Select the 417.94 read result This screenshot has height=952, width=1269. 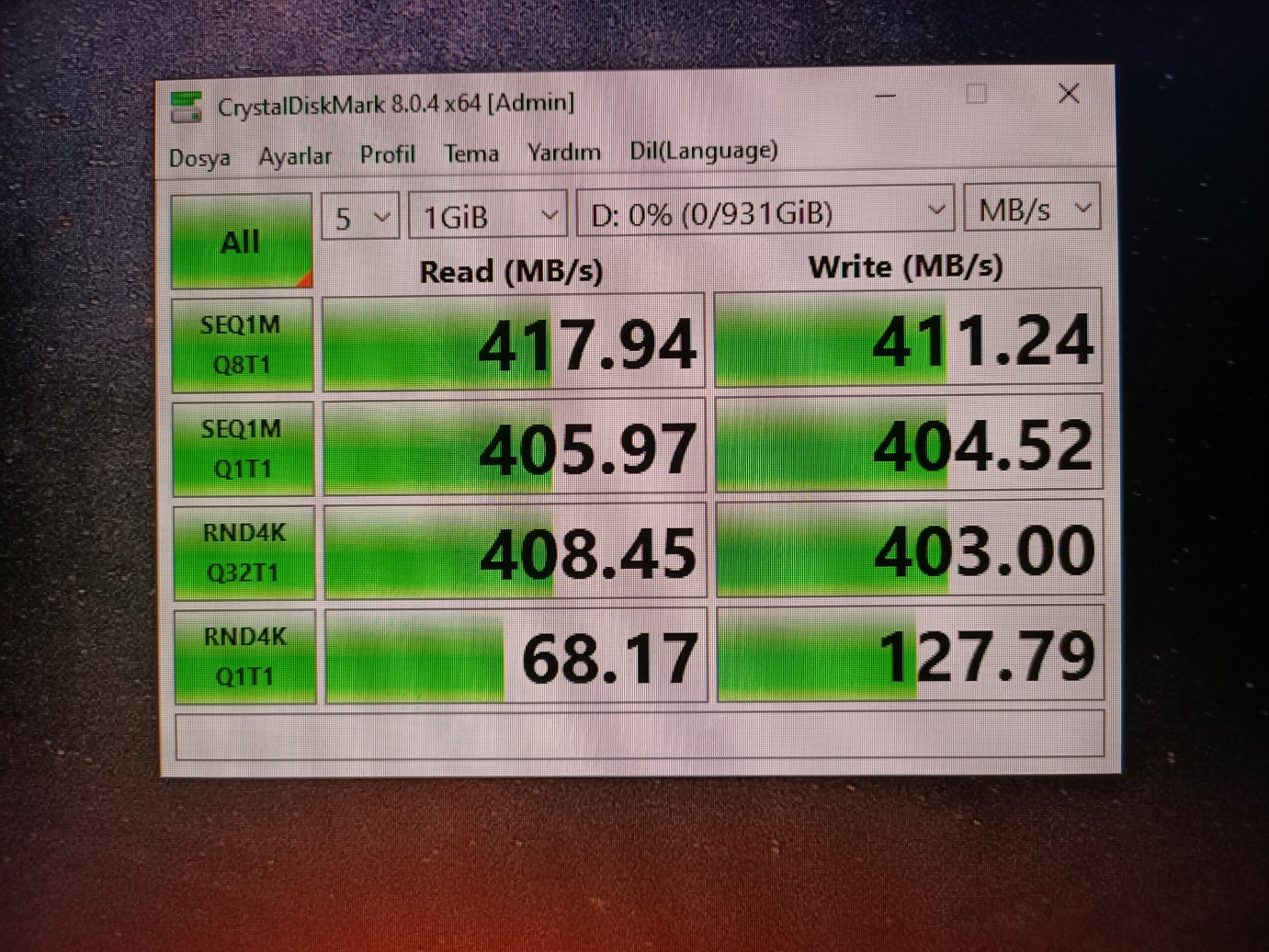tap(514, 343)
